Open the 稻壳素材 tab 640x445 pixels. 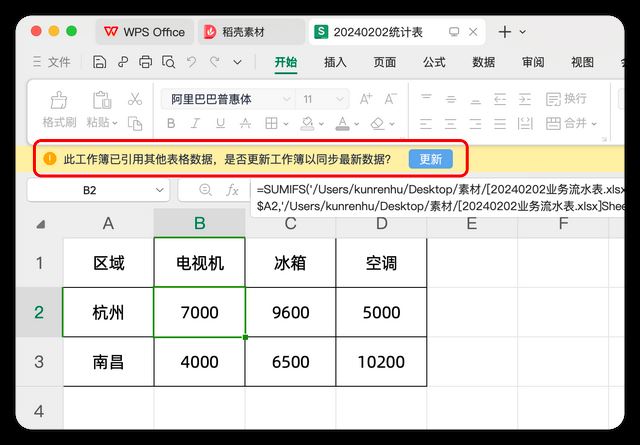point(251,32)
